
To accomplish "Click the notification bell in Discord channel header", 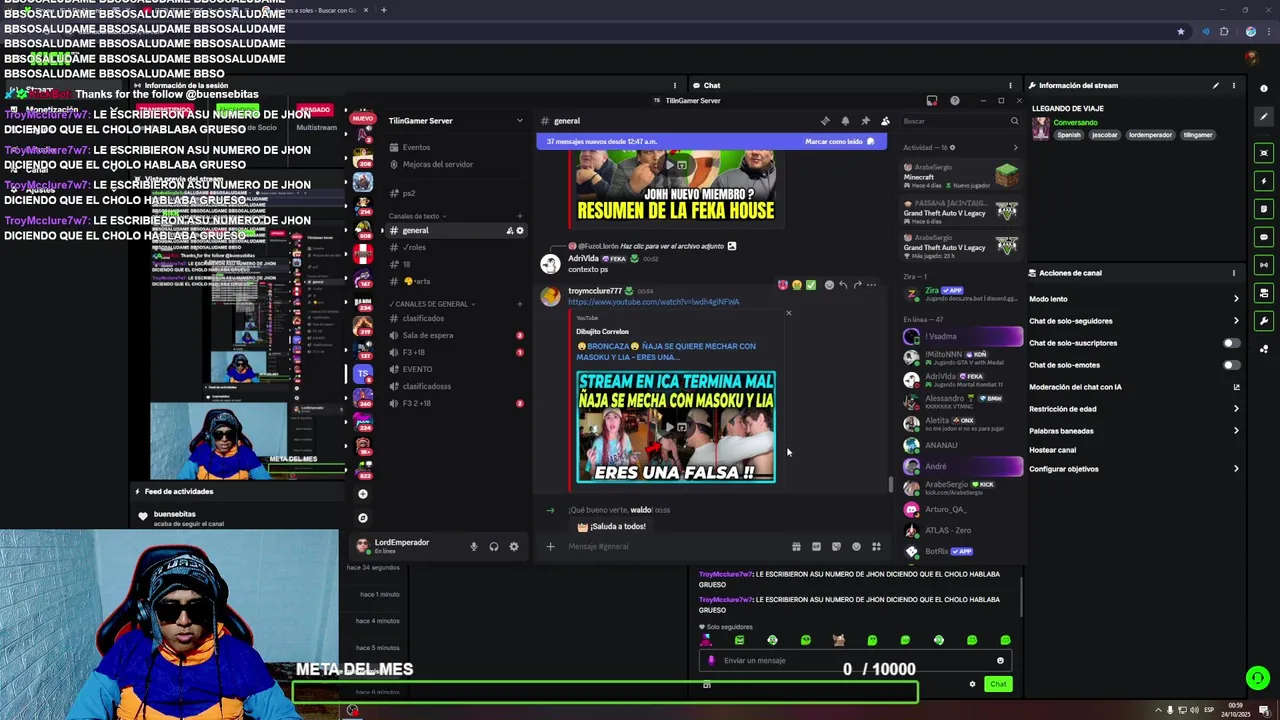I will [x=845, y=121].
